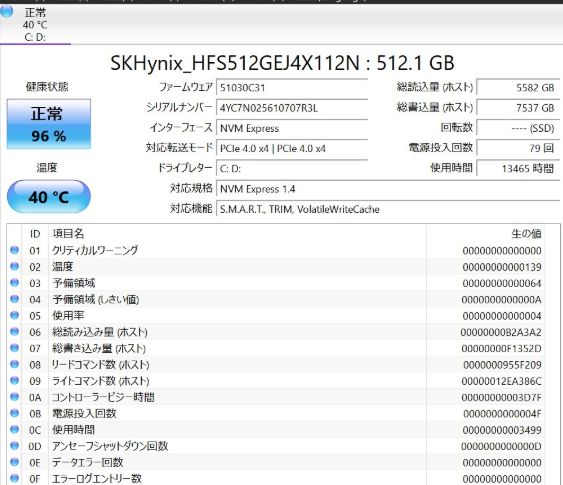
Task: Select the リードコマンド数 (ホスト) attribute name
Action: click(101, 365)
